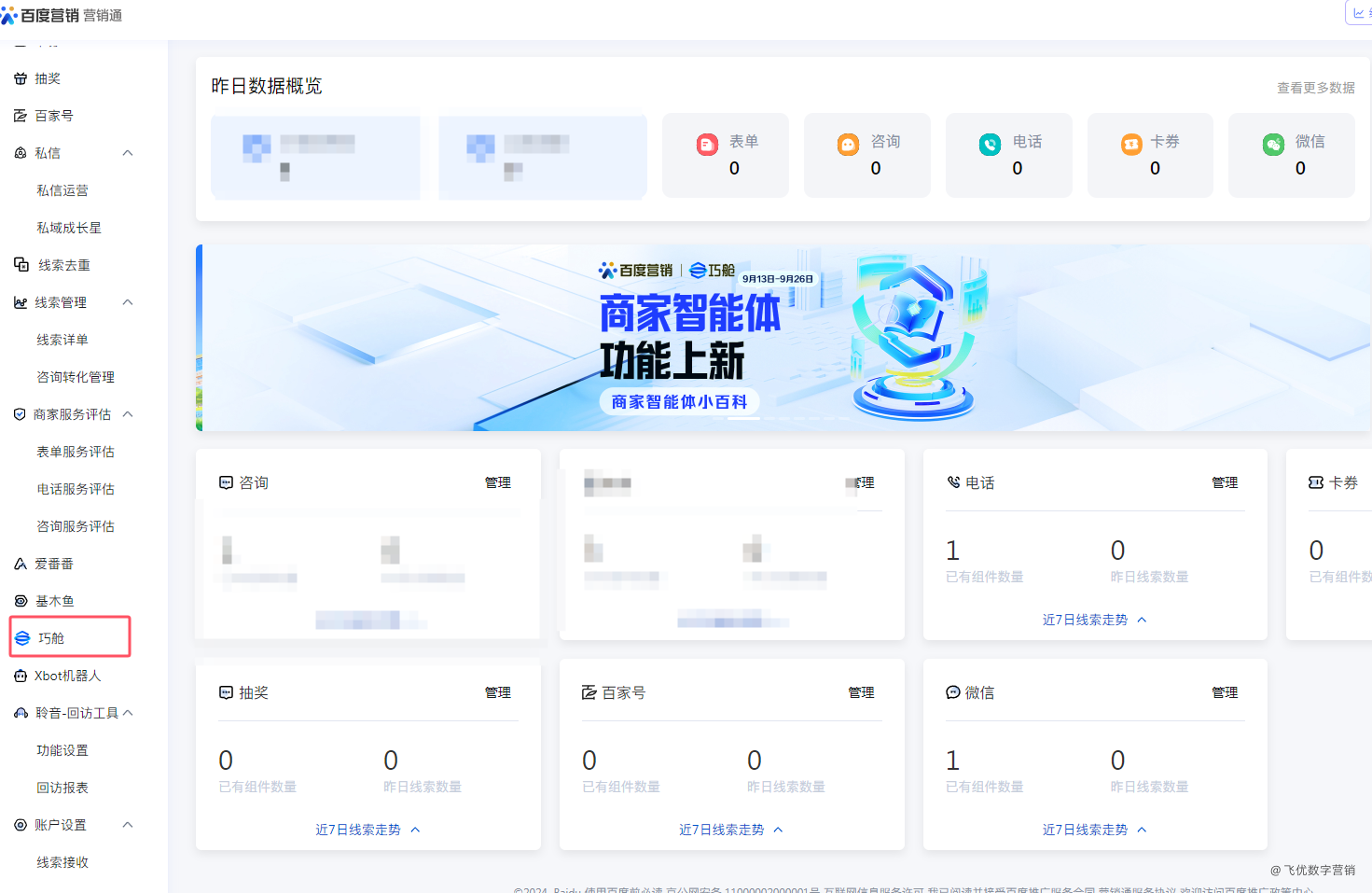Click the 昨日数据概览 heading
Viewport: 1372px width, 893px height.
coord(267,86)
